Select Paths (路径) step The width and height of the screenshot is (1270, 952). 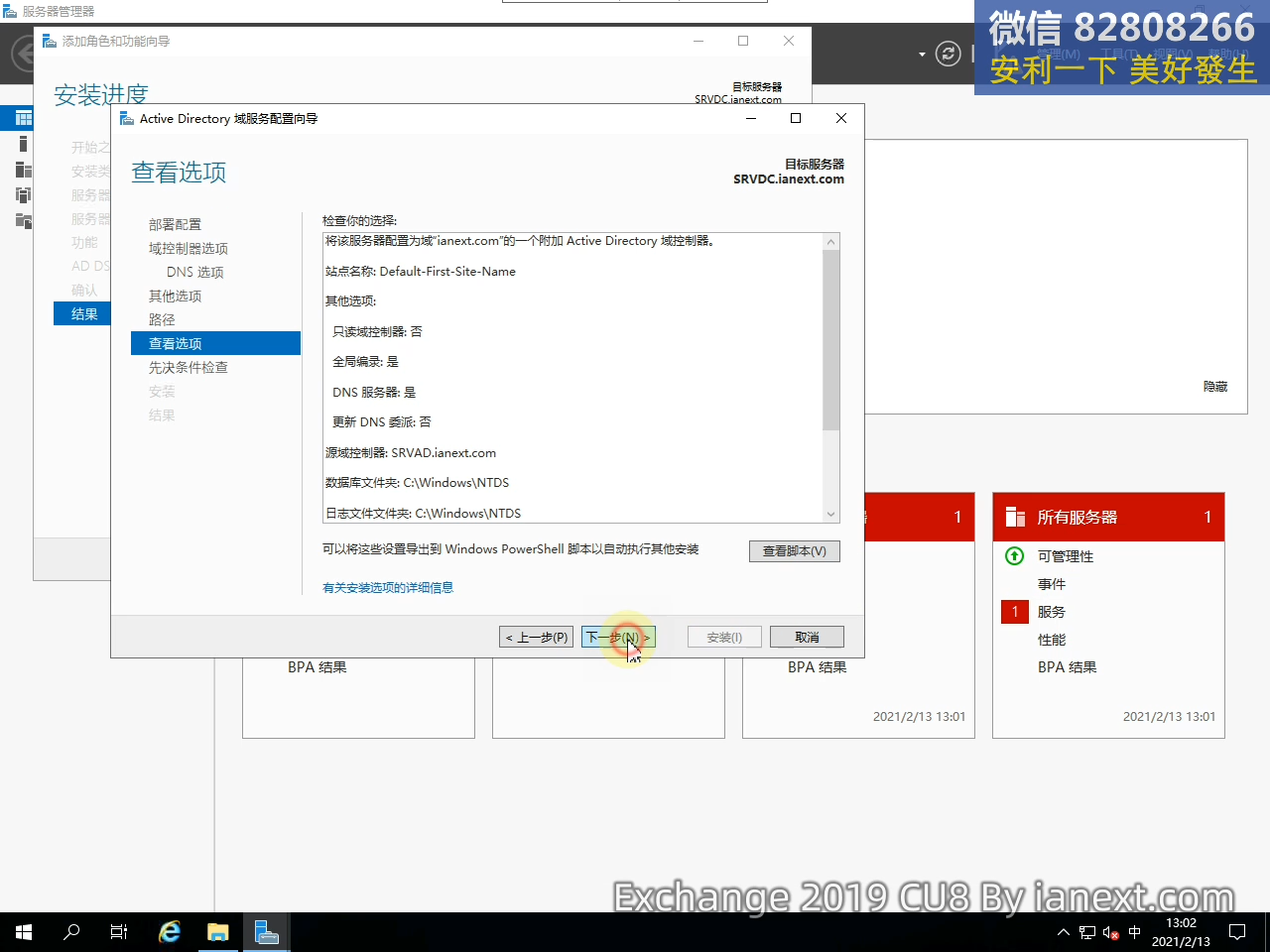coord(162,320)
